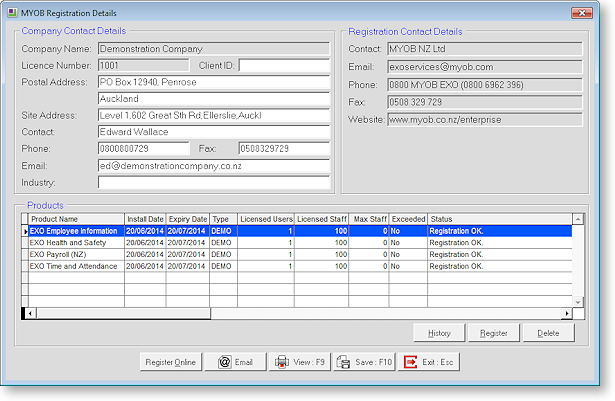Click the Max Staff column header
Viewport: 615px width, 401px height.
(369, 219)
